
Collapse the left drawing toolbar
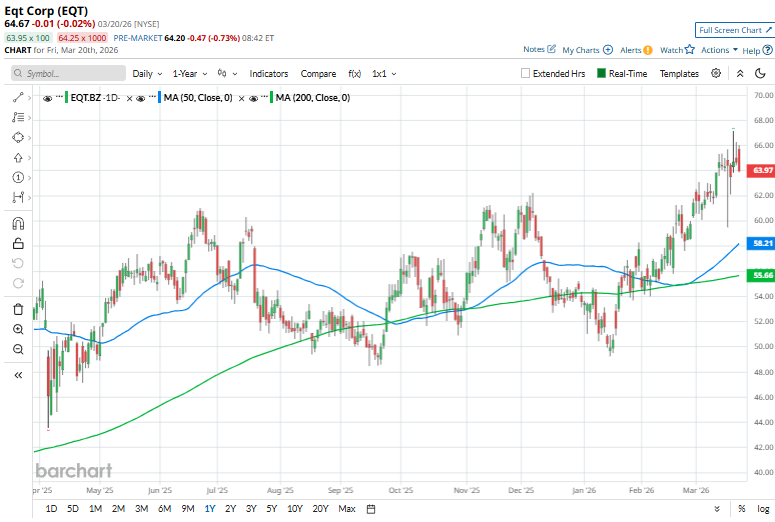(x=18, y=374)
